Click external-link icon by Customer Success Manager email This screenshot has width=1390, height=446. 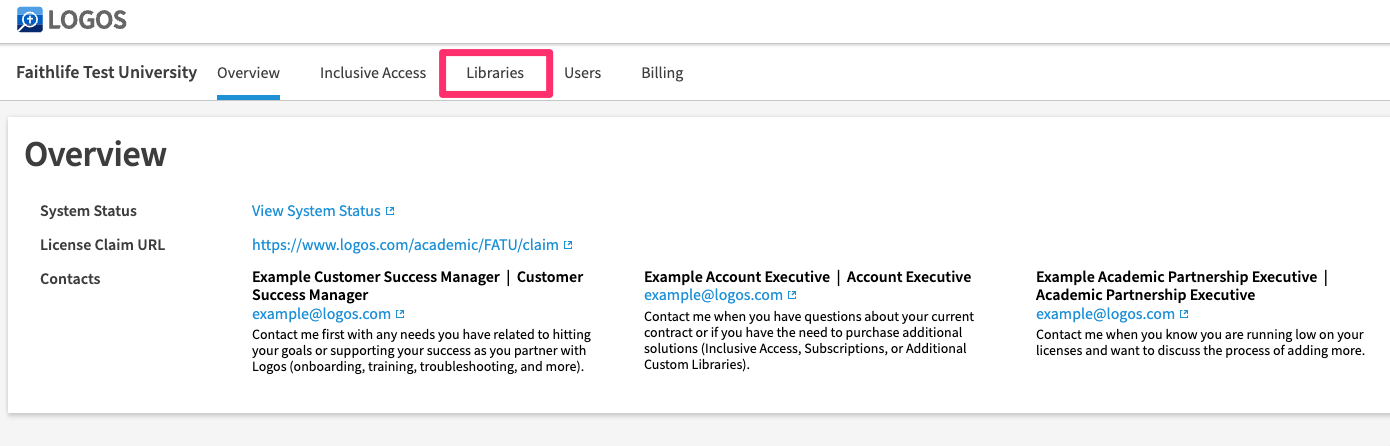tap(400, 314)
